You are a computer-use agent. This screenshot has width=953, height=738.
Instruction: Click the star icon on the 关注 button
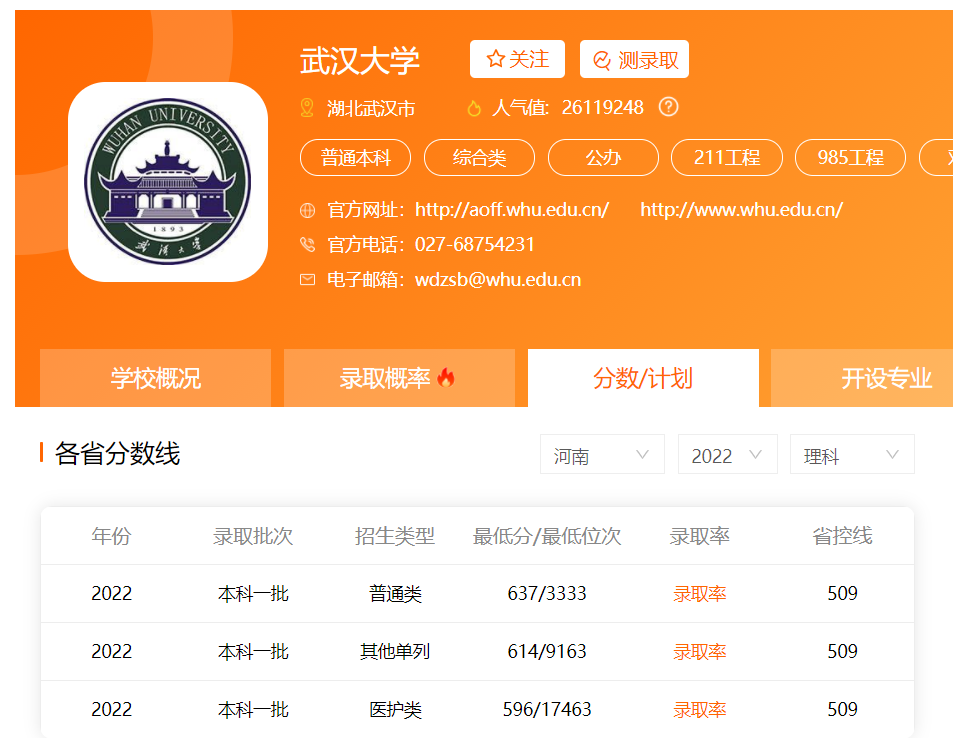[x=495, y=59]
